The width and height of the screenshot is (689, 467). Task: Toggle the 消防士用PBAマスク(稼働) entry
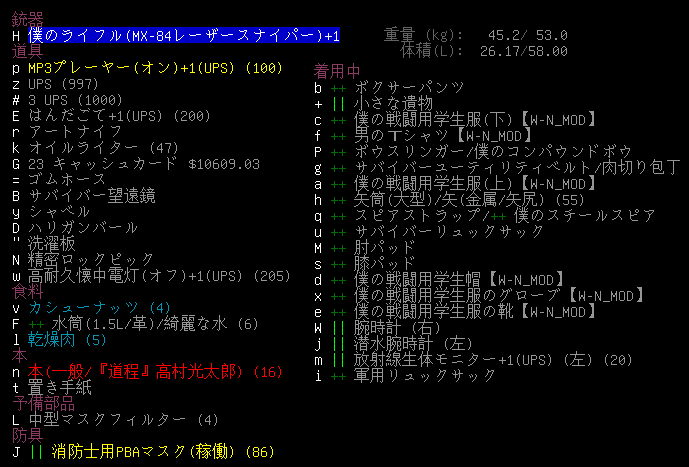click(x=149, y=452)
